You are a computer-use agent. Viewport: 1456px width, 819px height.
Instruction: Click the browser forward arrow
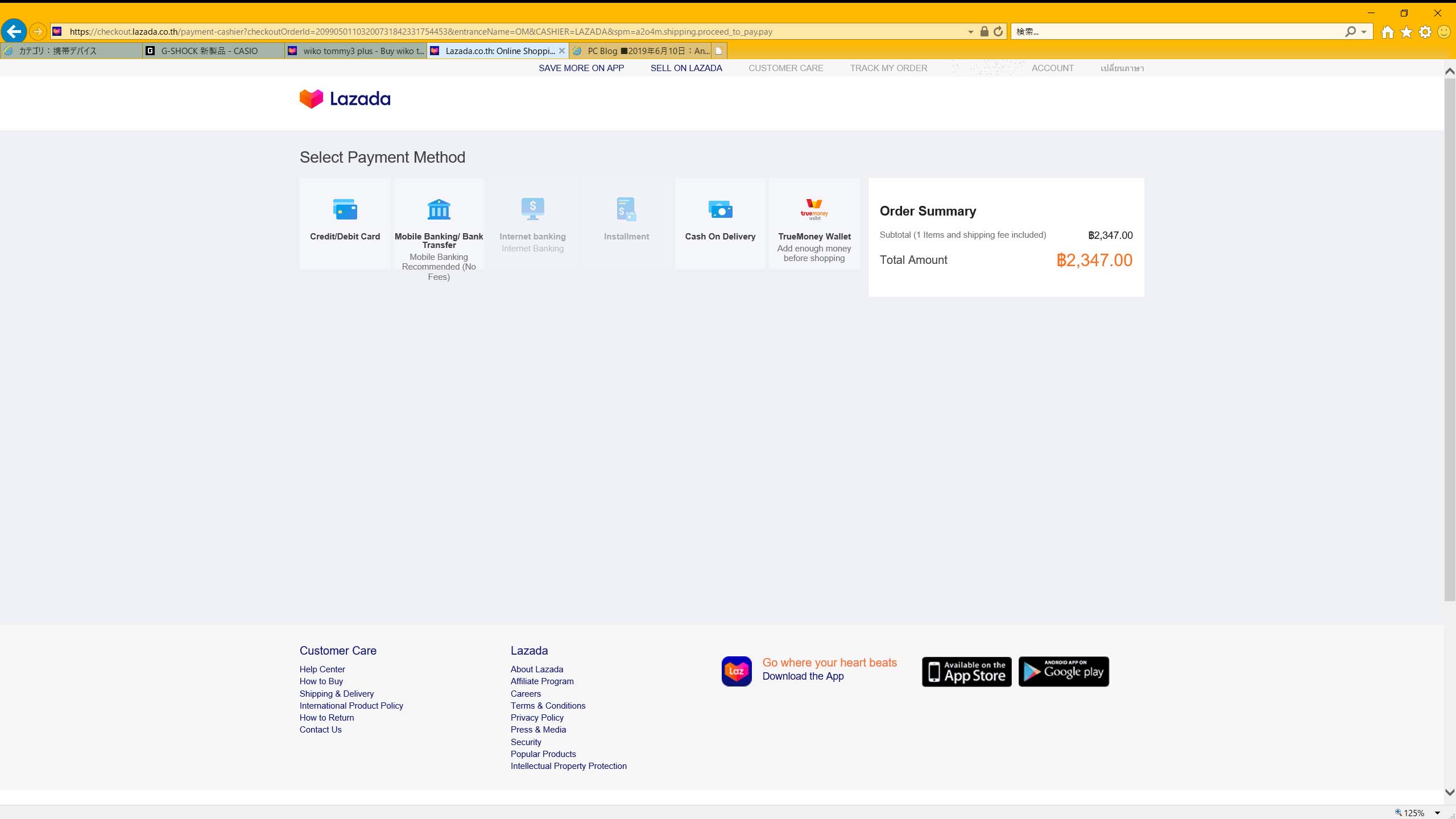tap(38, 32)
